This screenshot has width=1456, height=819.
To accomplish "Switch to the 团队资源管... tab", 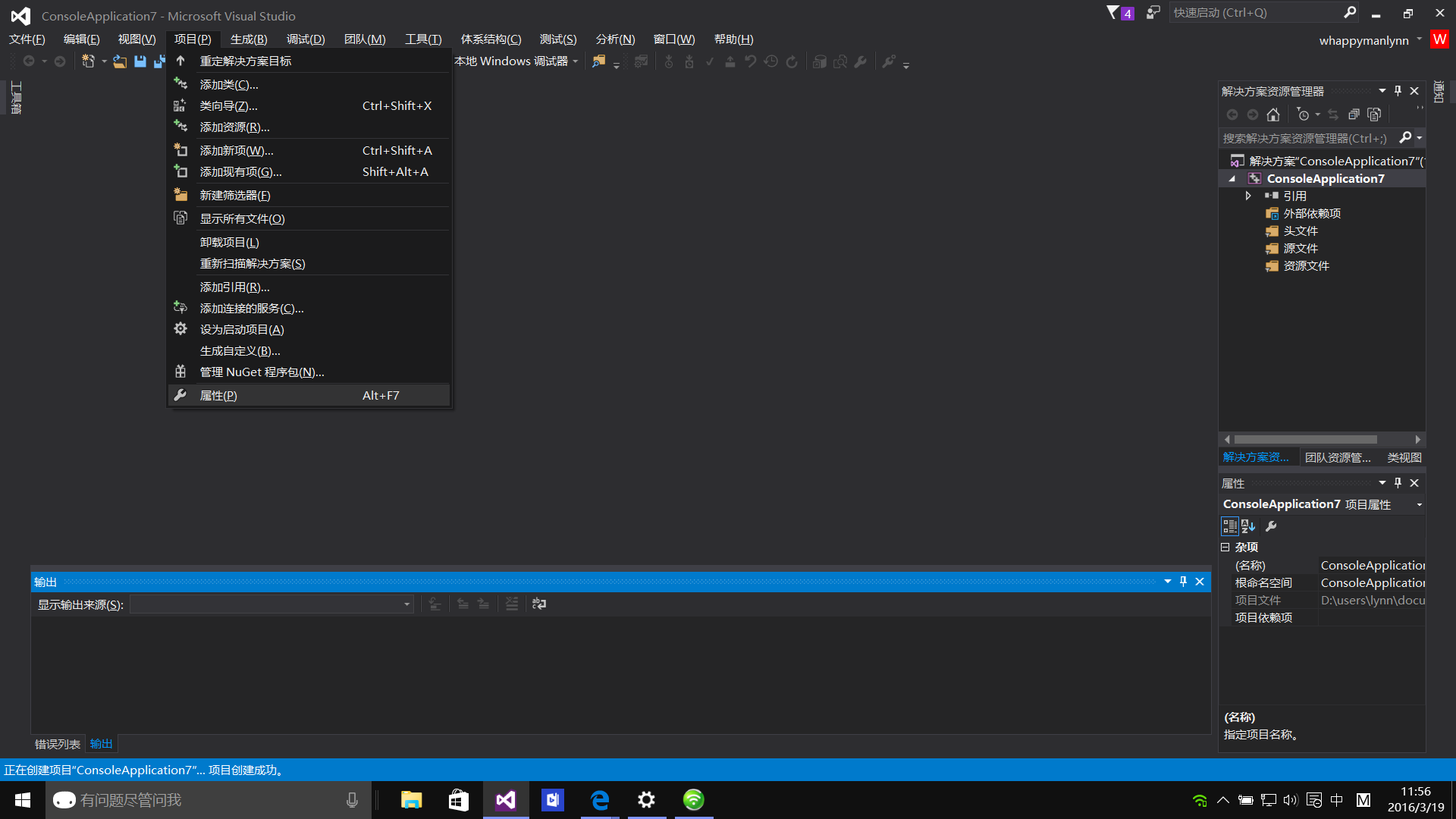I will tap(1338, 457).
